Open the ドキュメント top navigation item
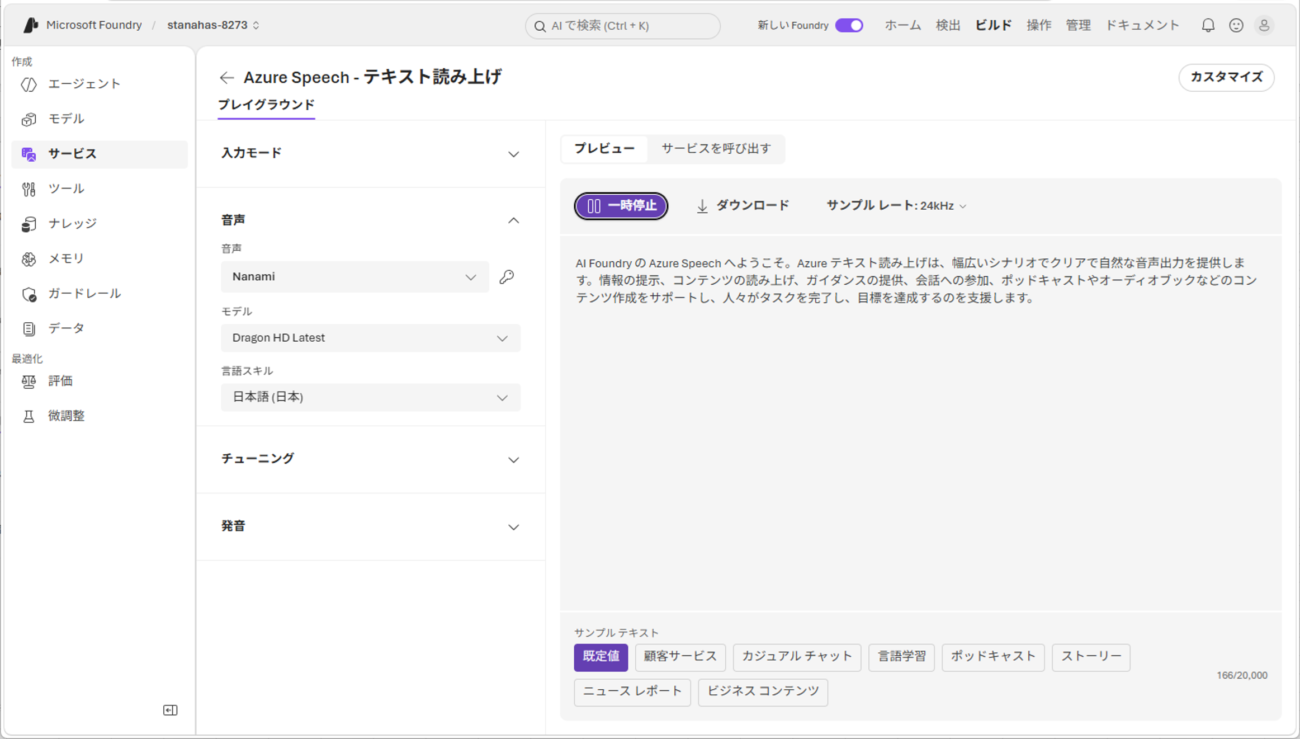This screenshot has width=1300, height=739. click(1142, 25)
